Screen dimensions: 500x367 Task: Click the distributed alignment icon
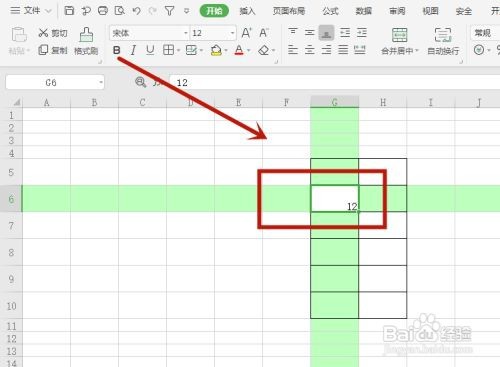pyautogui.click(x=360, y=50)
